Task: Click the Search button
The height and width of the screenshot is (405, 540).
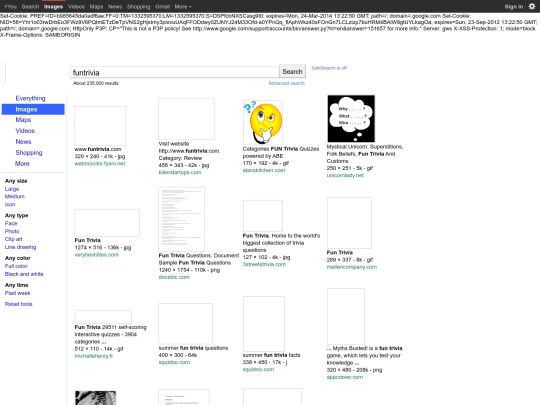Action: tap(292, 72)
